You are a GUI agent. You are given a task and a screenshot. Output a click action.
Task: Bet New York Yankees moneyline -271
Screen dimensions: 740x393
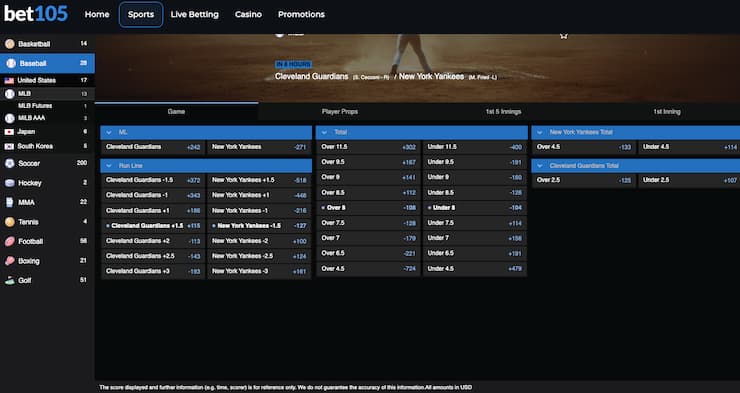tap(259, 147)
